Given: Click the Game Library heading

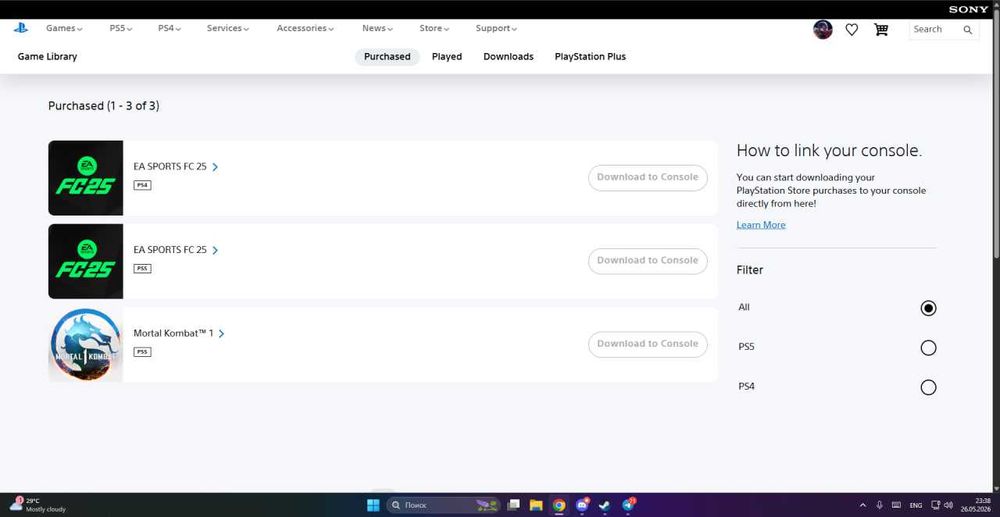Looking at the screenshot, I should pos(47,57).
